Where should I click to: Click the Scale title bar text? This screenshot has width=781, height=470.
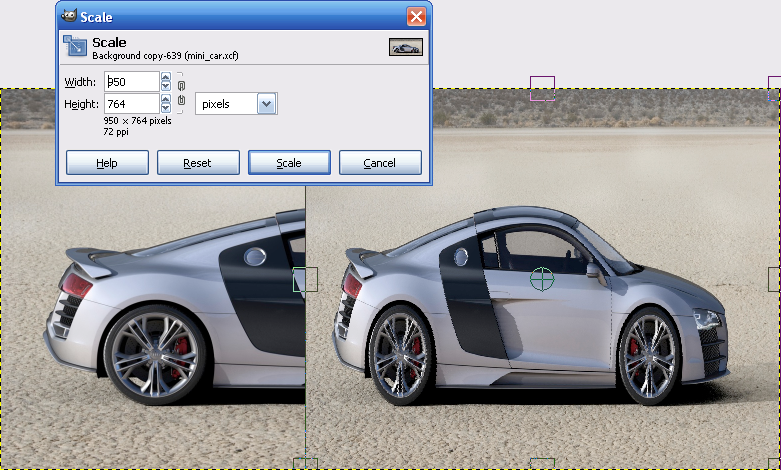(x=96, y=17)
